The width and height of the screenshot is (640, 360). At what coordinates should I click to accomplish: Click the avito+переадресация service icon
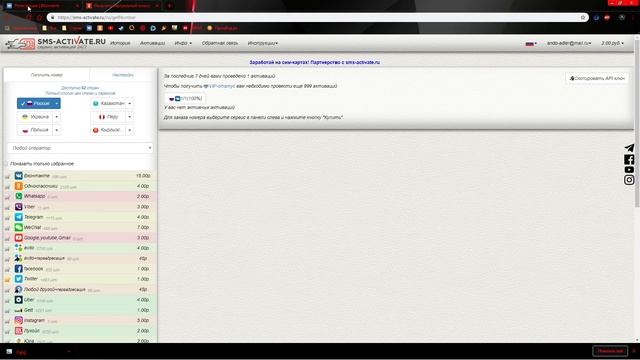click(18, 258)
